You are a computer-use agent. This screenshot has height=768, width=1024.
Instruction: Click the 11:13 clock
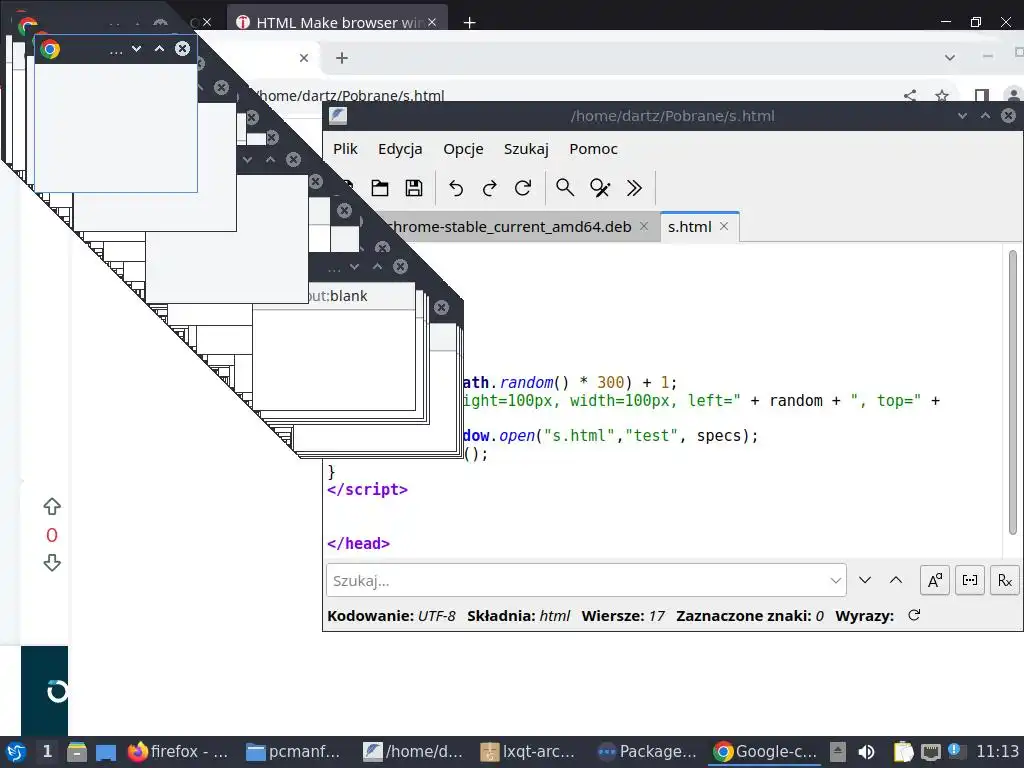(997, 752)
